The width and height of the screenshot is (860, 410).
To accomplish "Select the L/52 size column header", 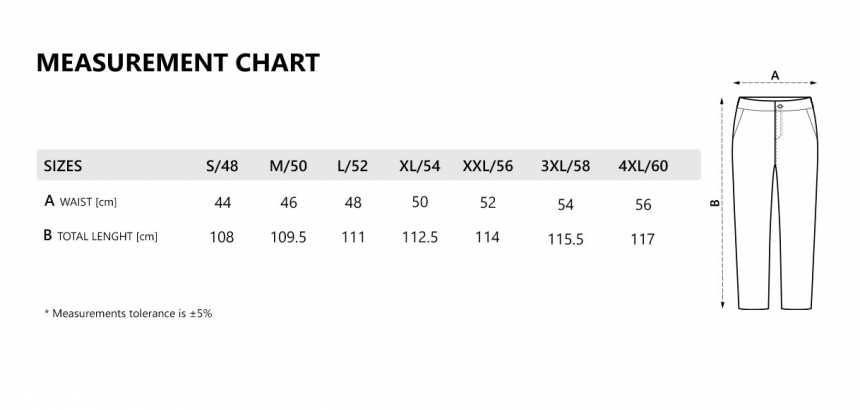I will 353,166.
